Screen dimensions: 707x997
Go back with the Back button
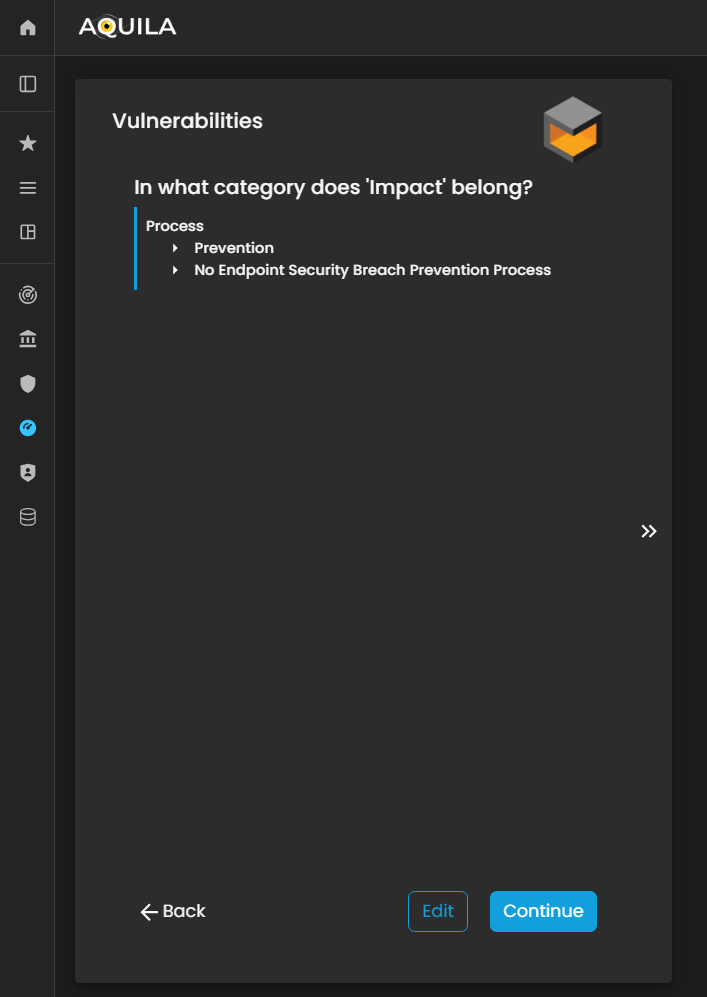pyautogui.click(x=173, y=911)
